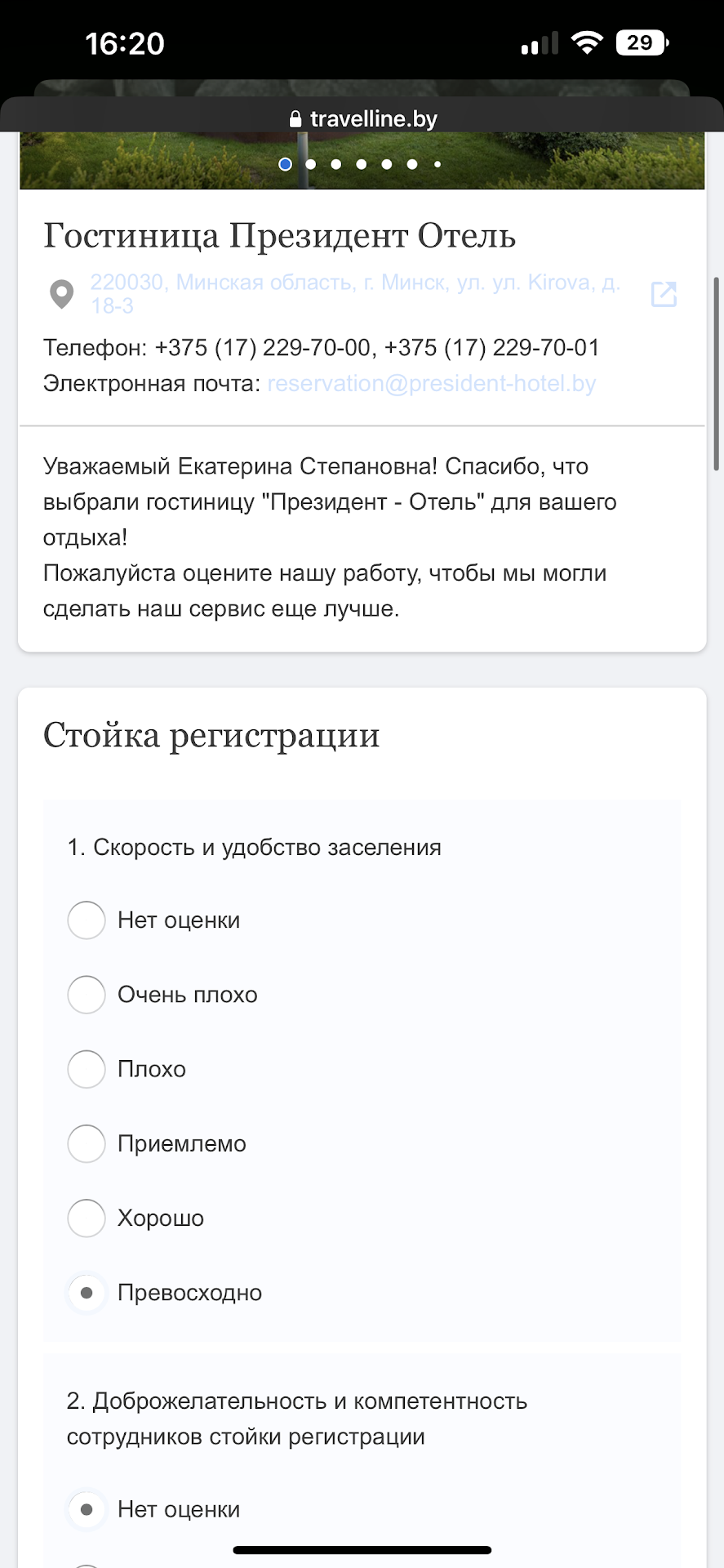Open address in external map icon
This screenshot has width=724, height=1568.
point(664,294)
